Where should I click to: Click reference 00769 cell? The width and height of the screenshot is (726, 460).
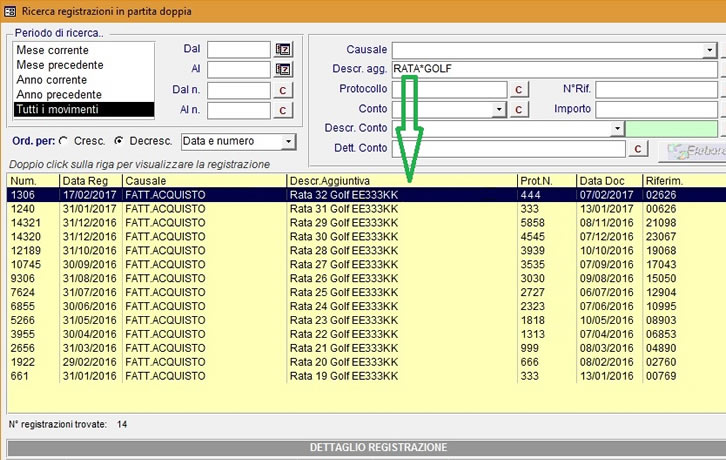[661, 376]
